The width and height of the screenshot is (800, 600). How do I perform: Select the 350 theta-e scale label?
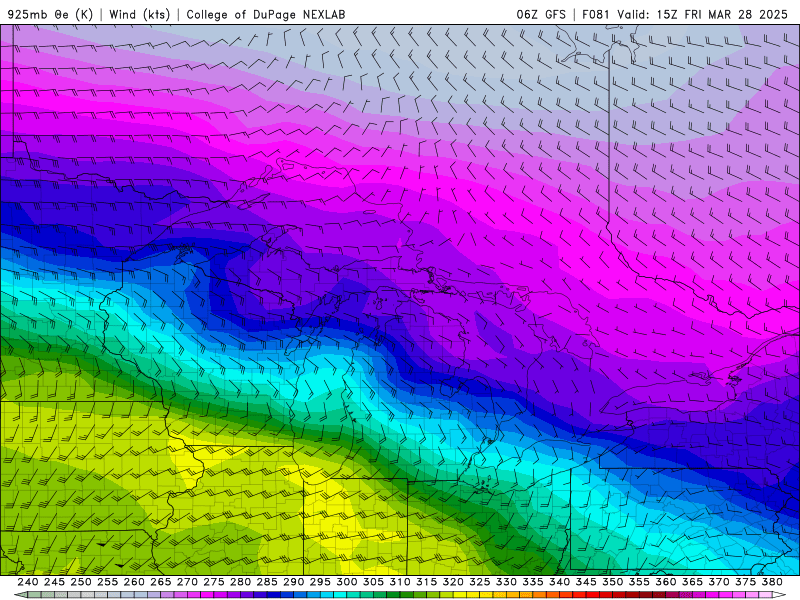(x=612, y=582)
